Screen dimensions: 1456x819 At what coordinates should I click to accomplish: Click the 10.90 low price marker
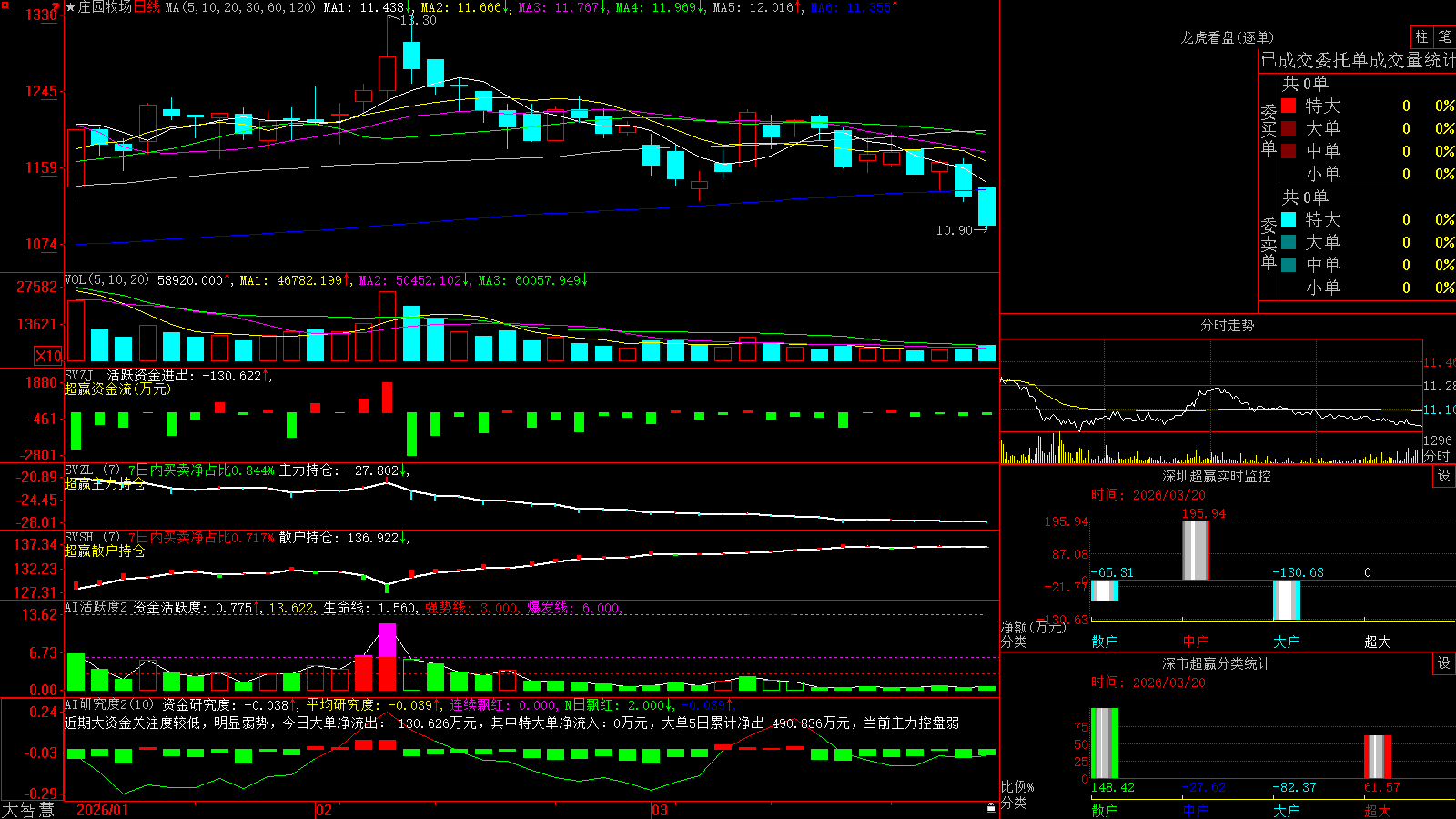click(954, 230)
